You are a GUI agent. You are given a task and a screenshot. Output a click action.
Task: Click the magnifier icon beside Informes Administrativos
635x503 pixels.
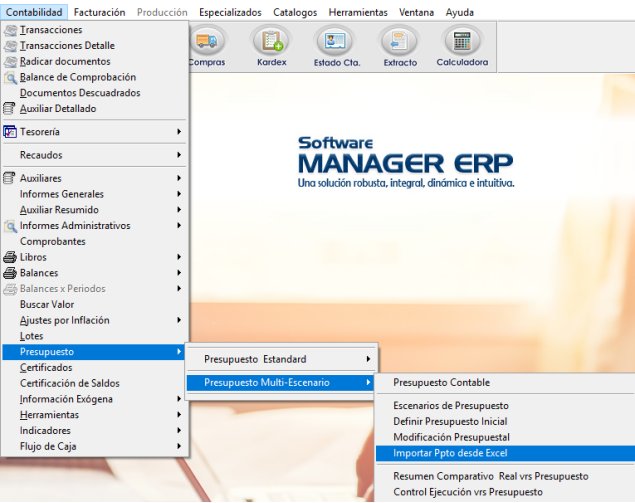[10, 226]
